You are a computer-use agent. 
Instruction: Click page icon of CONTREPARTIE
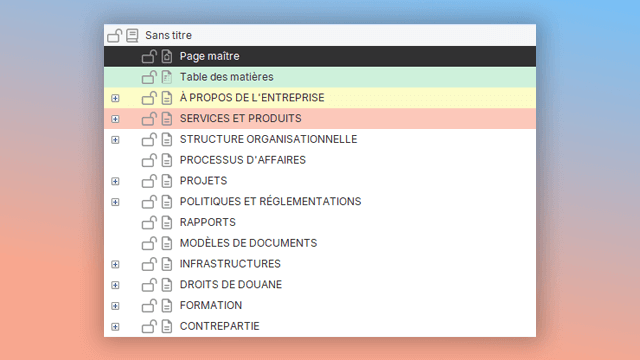click(x=167, y=326)
